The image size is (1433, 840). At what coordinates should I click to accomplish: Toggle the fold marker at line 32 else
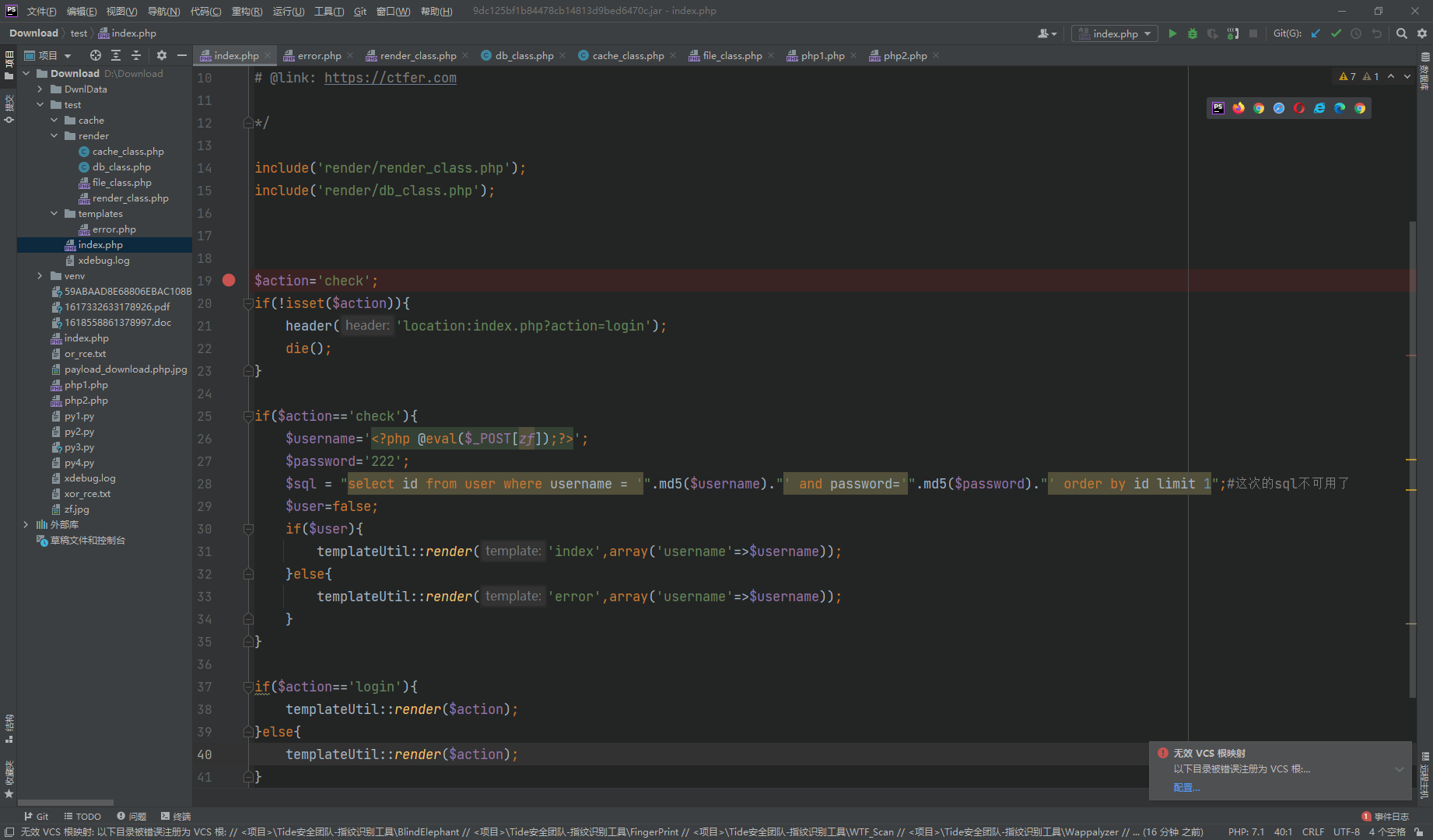click(x=248, y=574)
